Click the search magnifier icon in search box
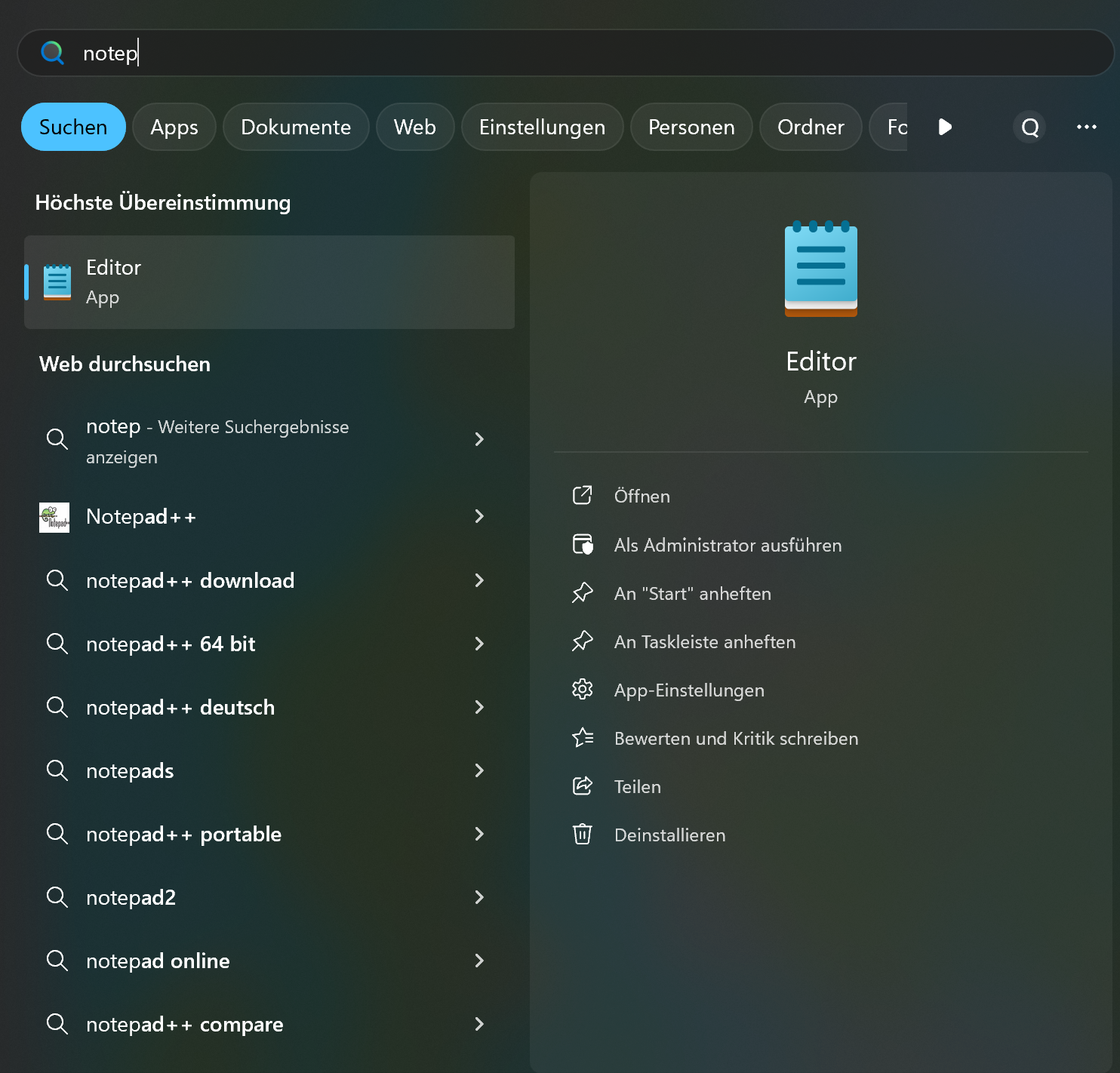Viewport: 1120px width, 1073px height. pyautogui.click(x=52, y=53)
